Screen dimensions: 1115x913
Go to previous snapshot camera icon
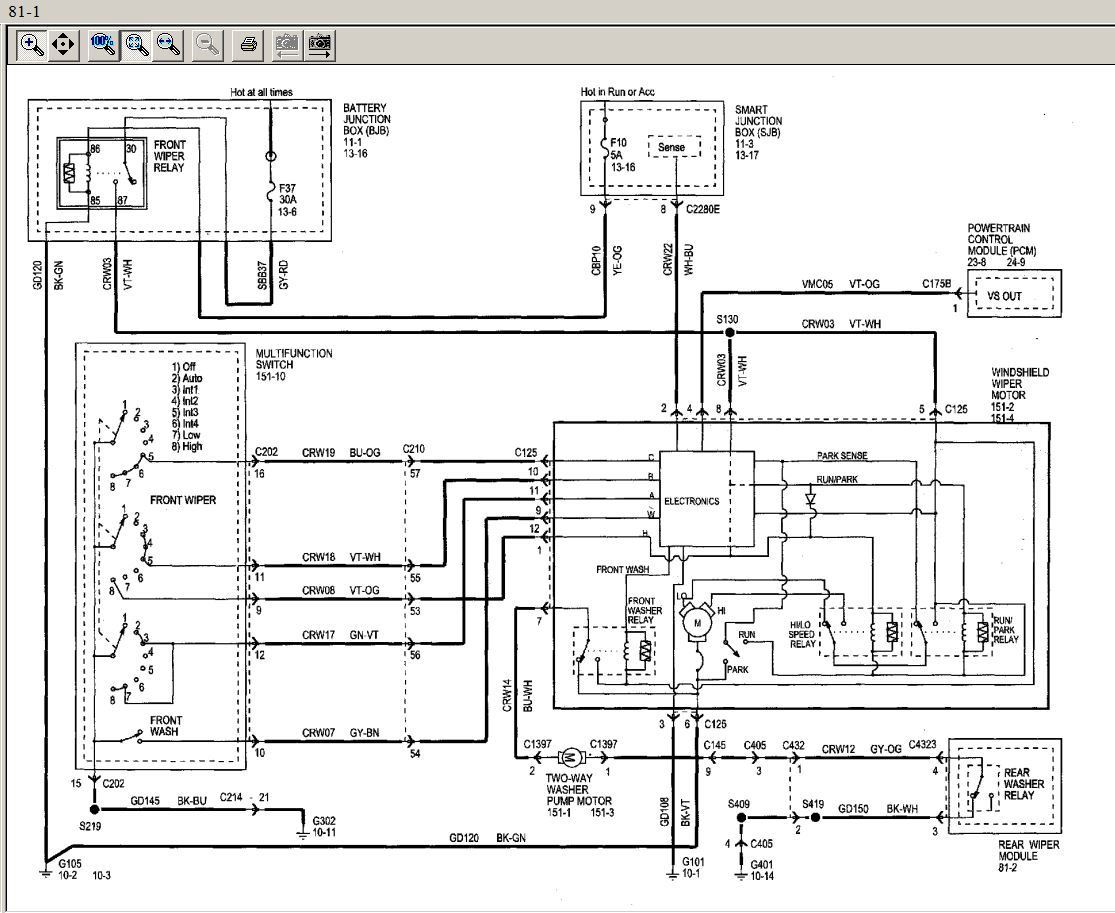coord(287,45)
